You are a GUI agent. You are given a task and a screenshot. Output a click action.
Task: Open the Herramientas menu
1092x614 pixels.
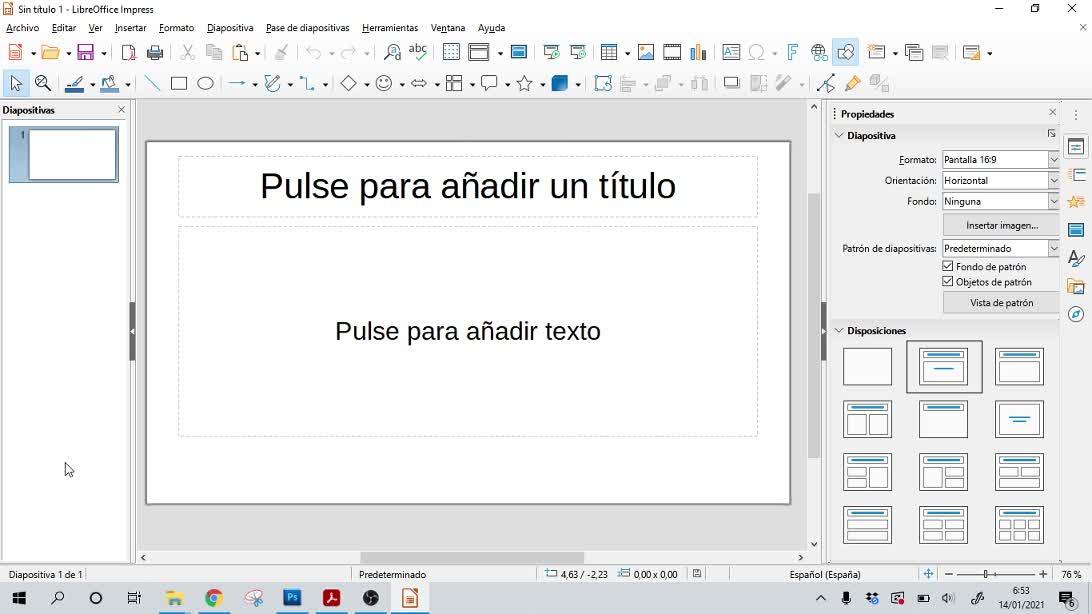(390, 28)
